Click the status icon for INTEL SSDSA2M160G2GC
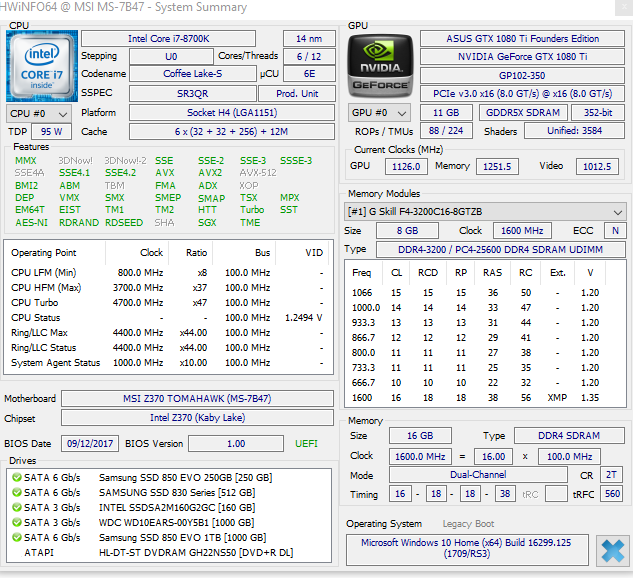Viewport: 633px width, 578px height. (17, 507)
